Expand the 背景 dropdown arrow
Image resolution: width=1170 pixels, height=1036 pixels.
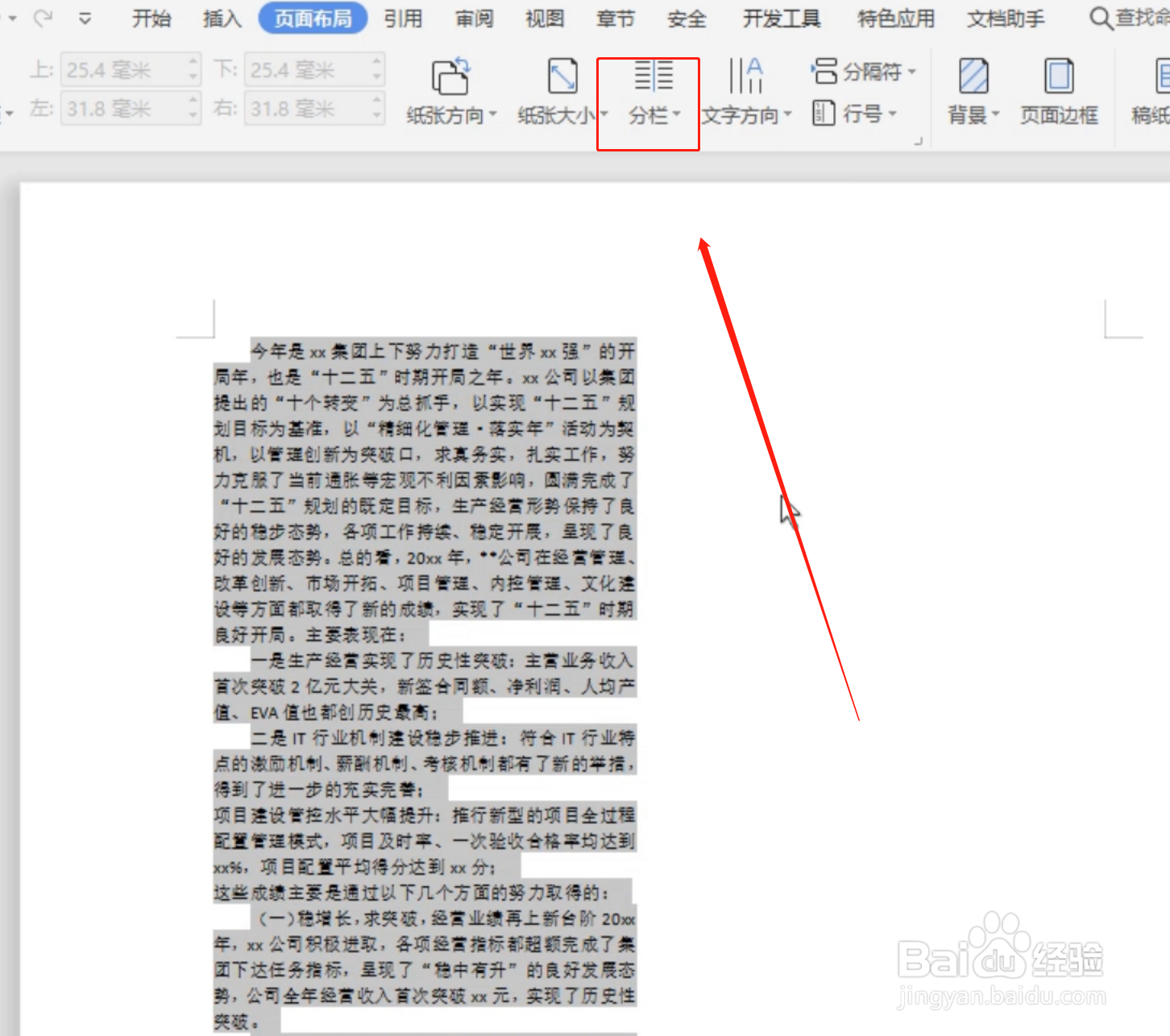[996, 115]
